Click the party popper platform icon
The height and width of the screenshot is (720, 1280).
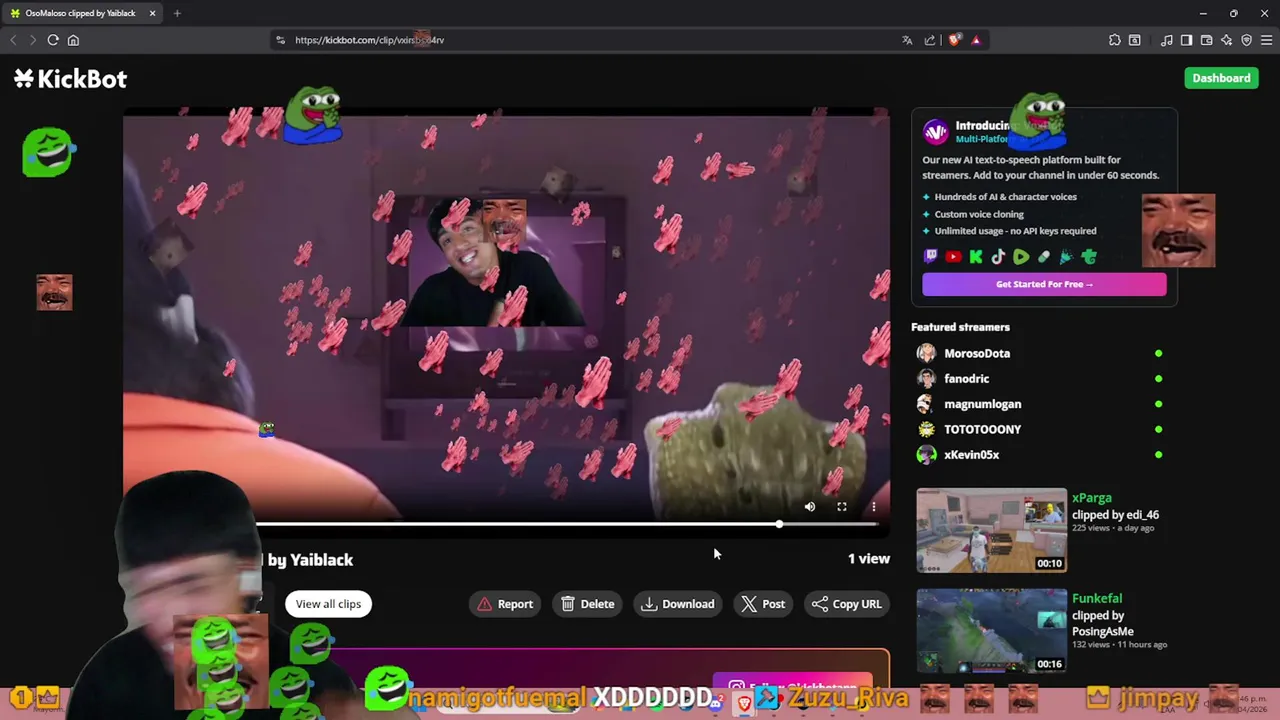[1066, 257]
